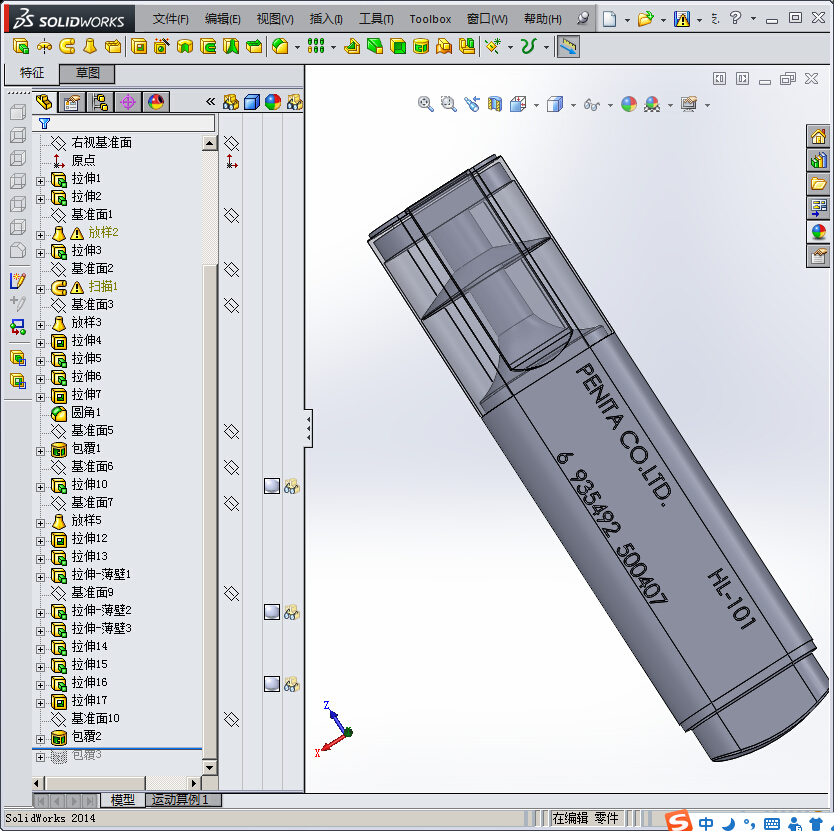Select the Lofted Boss/Base tool
The height and width of the screenshot is (831, 834).
(90, 47)
